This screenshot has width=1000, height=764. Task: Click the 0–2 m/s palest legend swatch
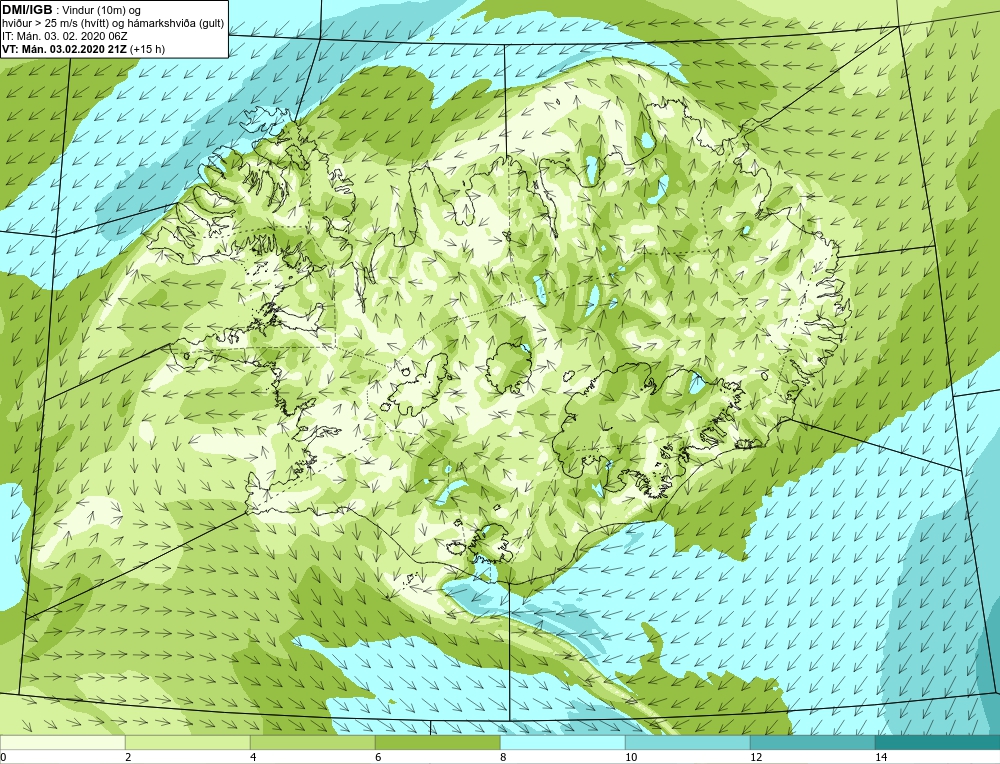tap(62, 742)
